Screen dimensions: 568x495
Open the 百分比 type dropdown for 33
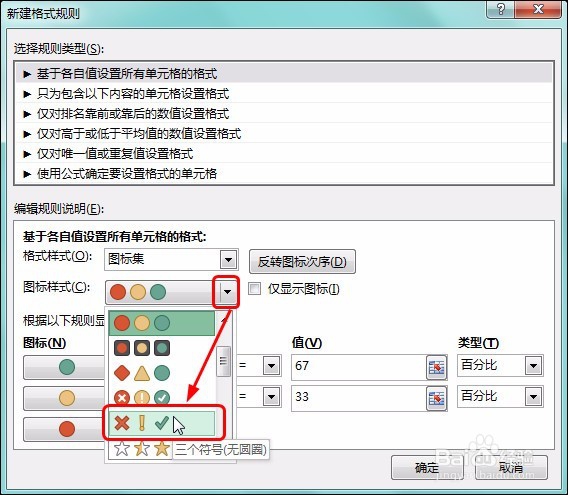[534, 397]
